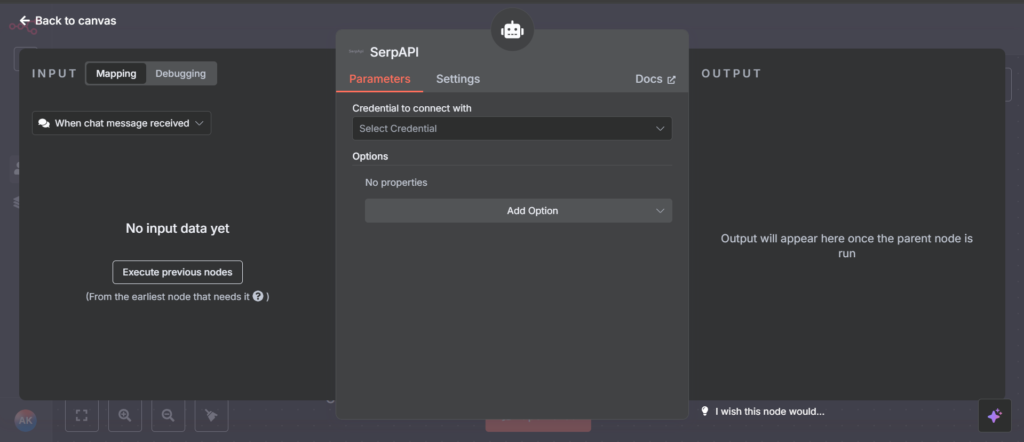Click the Options section label
The image size is (1024, 442).
pos(370,156)
